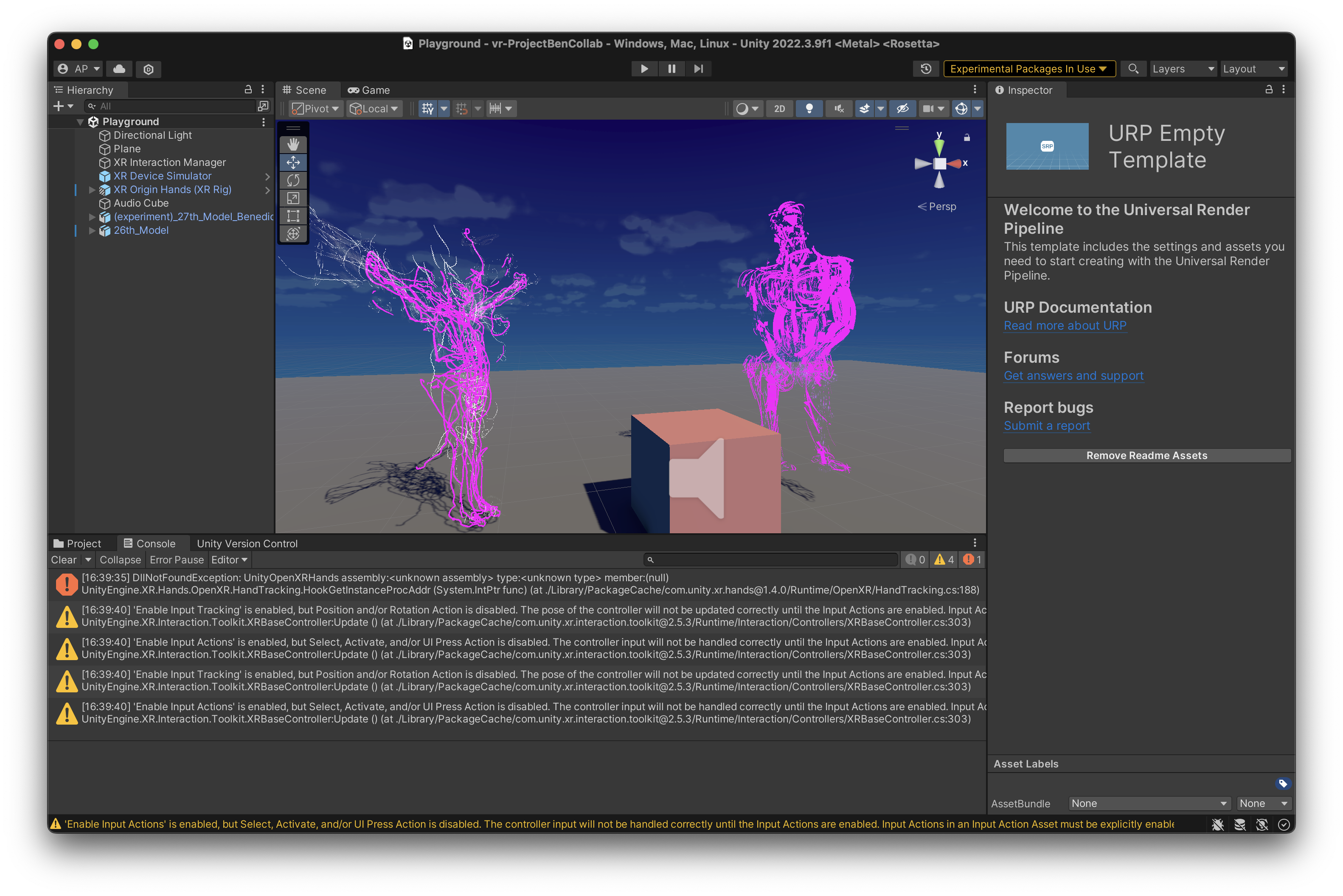Toggle Error Pause in Console

point(177,560)
